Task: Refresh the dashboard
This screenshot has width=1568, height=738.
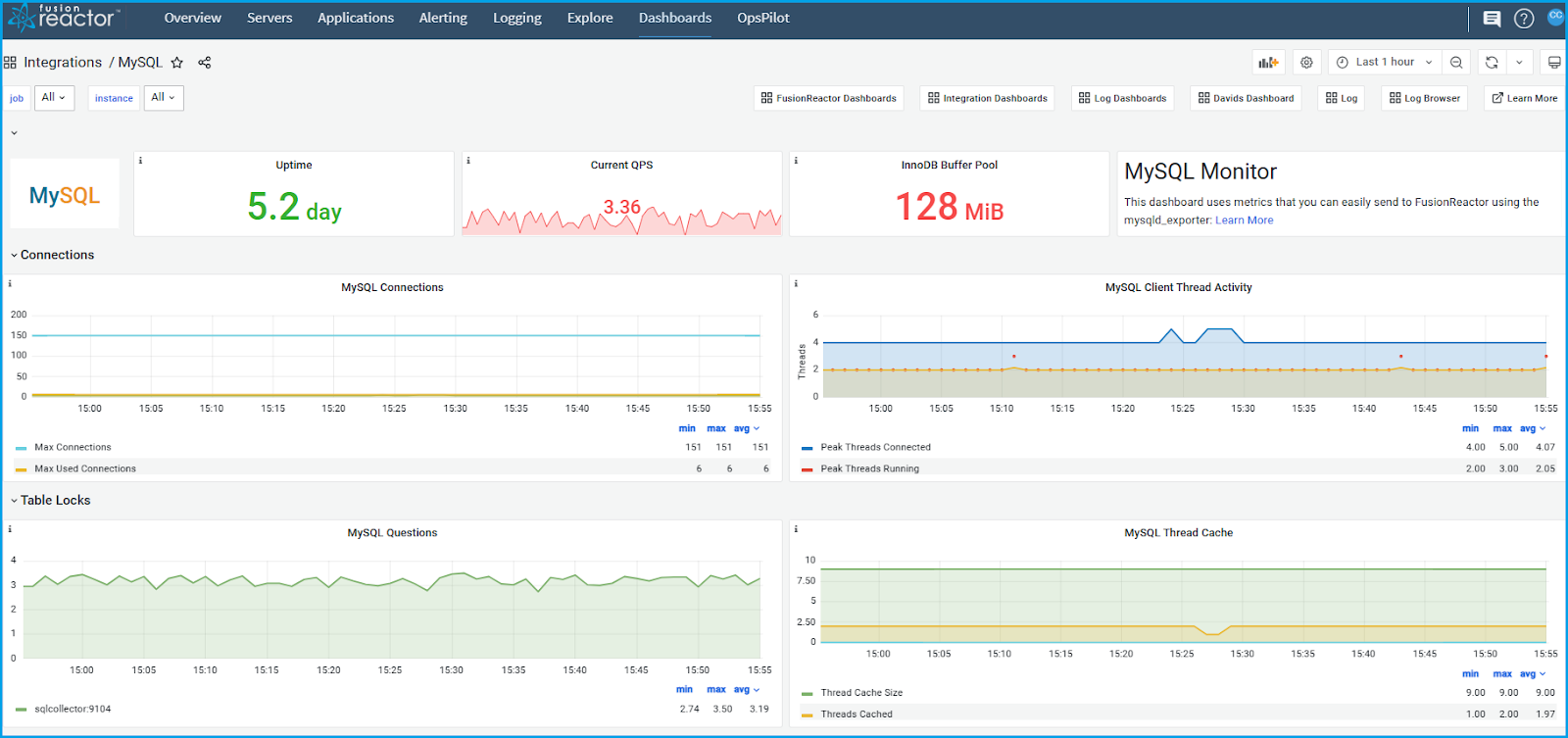Action: [x=1492, y=62]
